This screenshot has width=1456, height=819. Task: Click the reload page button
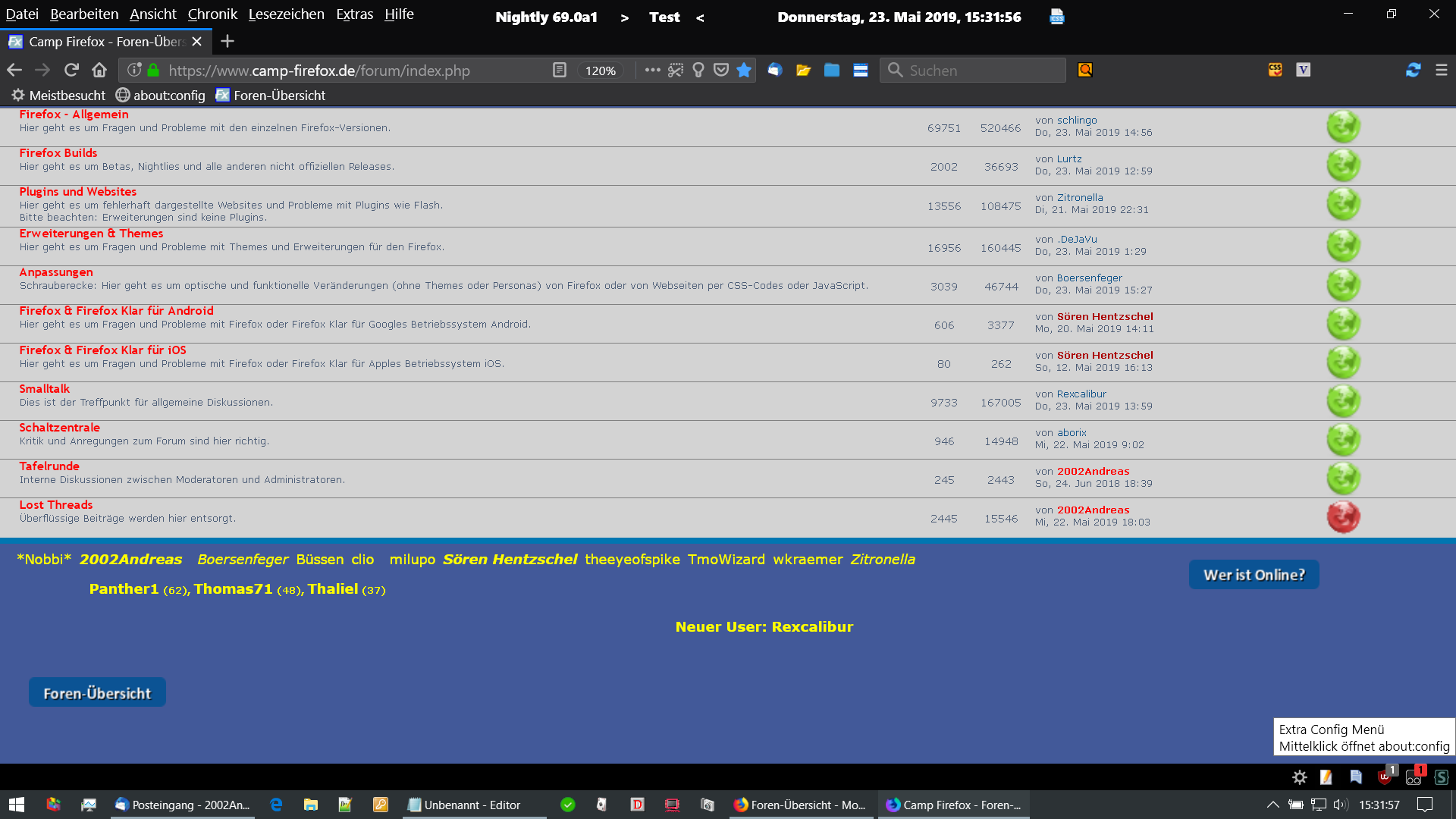[71, 71]
